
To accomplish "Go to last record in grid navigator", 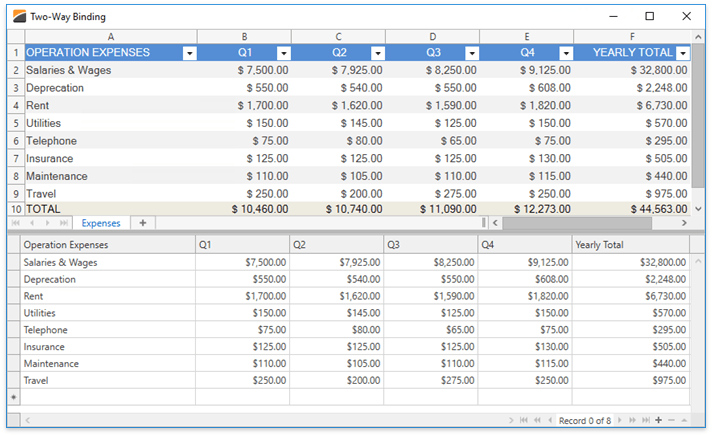I will (x=646, y=420).
